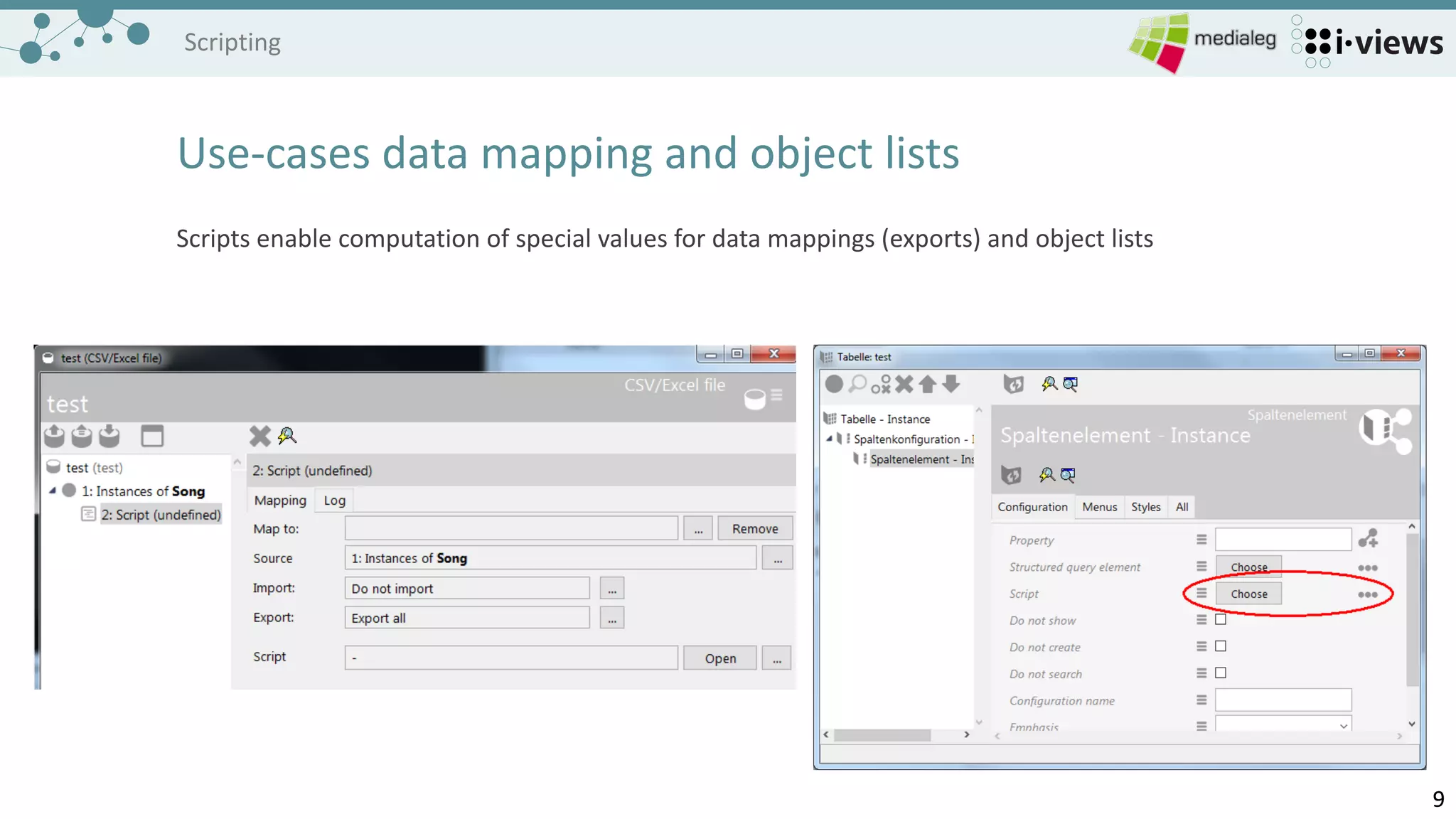
Task: Click the list icon beside Configuration name
Action: [1201, 700]
